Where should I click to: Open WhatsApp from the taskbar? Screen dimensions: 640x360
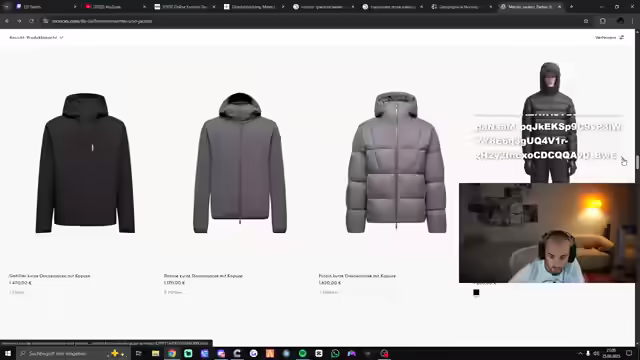point(335,353)
